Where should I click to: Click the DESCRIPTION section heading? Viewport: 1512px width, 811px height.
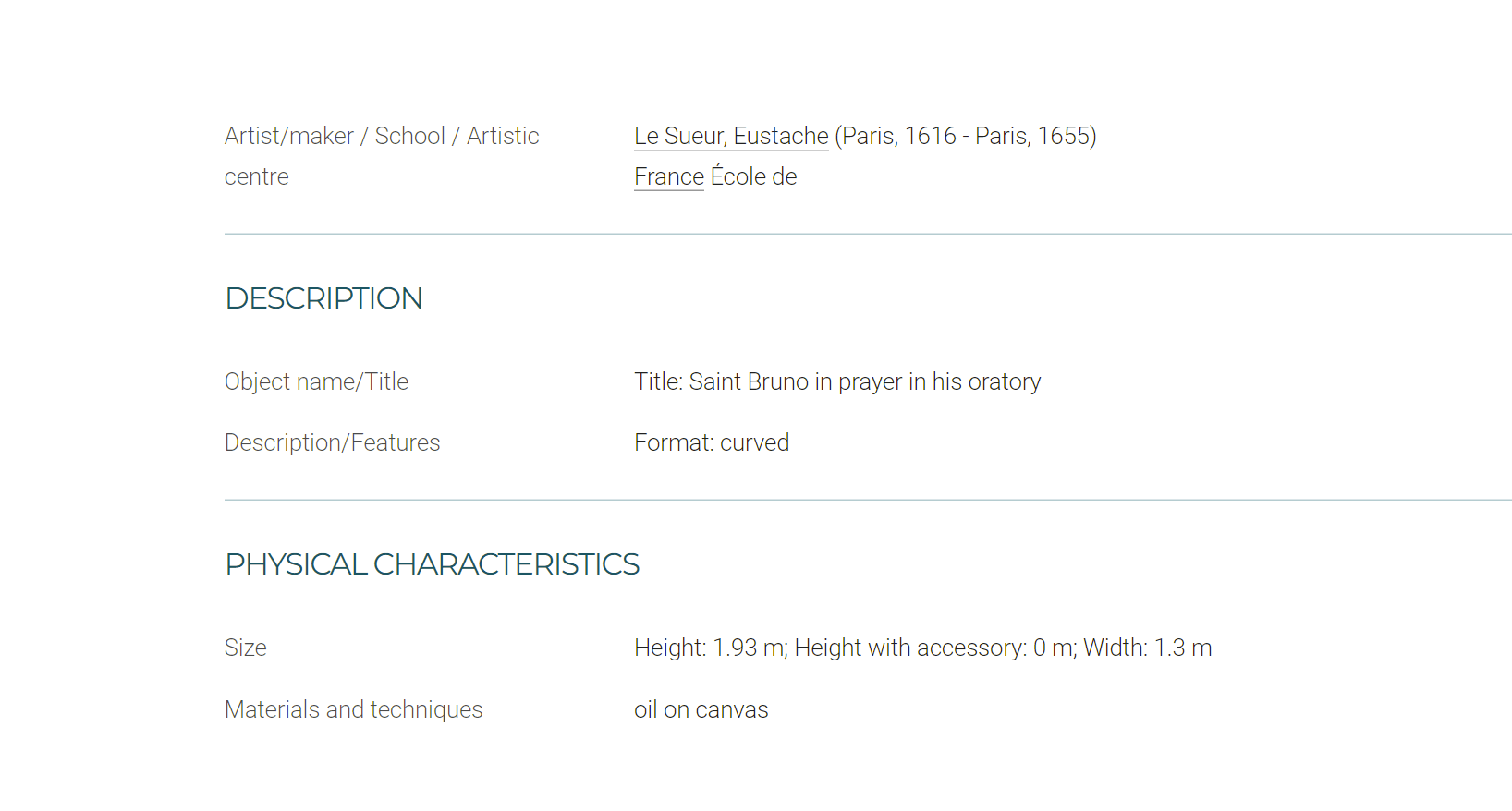point(323,298)
